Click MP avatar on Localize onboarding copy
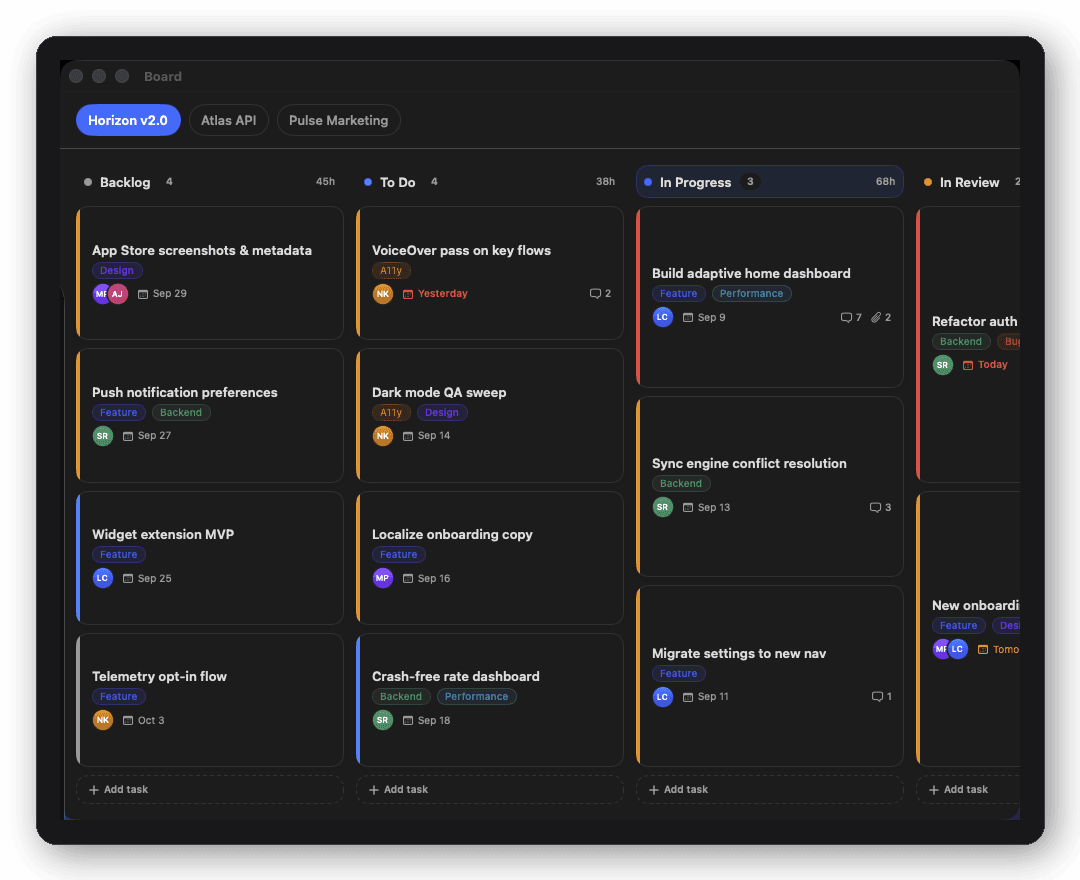This screenshot has width=1080, height=880. coord(383,578)
